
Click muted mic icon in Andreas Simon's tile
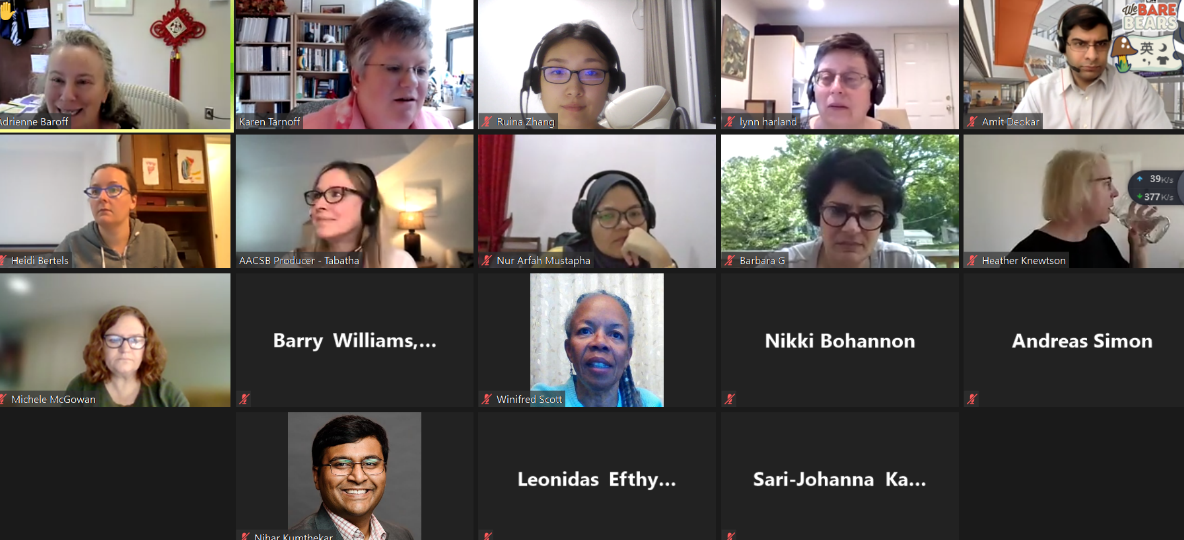click(973, 399)
